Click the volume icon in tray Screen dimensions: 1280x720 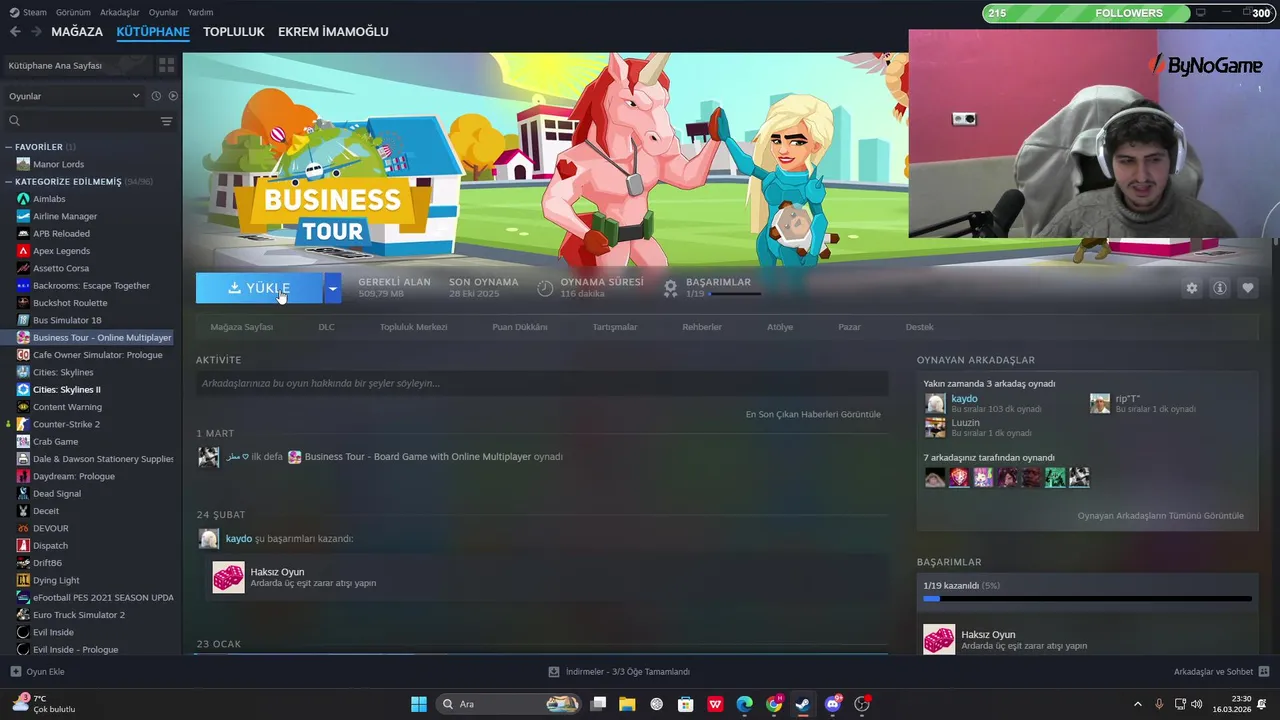click(x=1197, y=704)
